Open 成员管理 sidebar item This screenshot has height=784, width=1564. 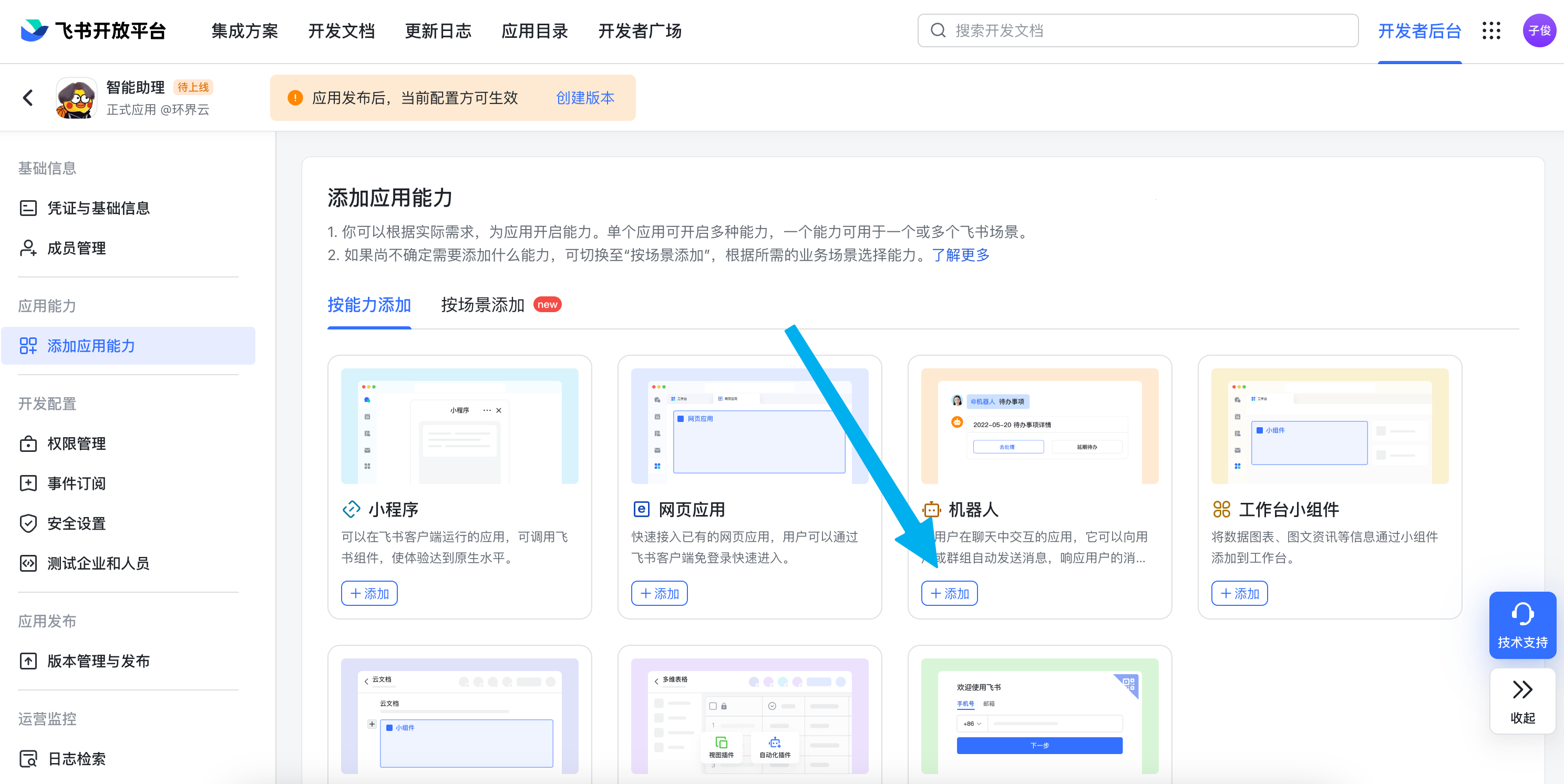(77, 249)
